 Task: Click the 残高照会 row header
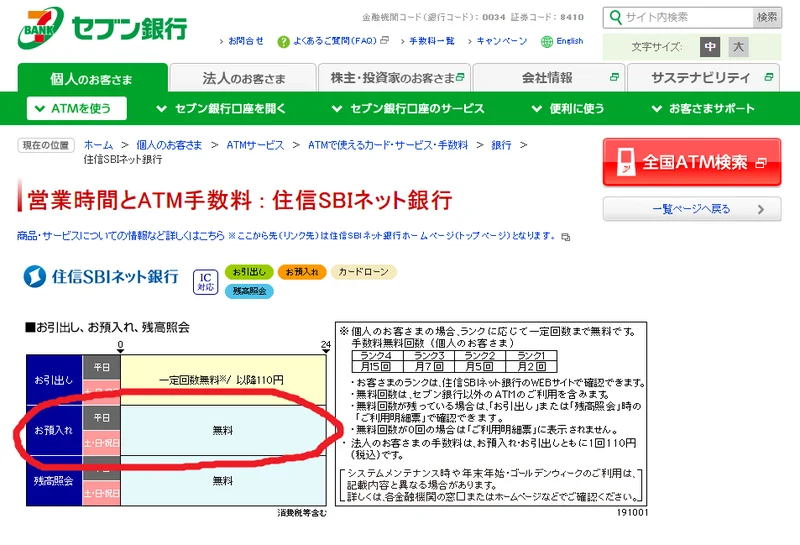click(x=54, y=481)
